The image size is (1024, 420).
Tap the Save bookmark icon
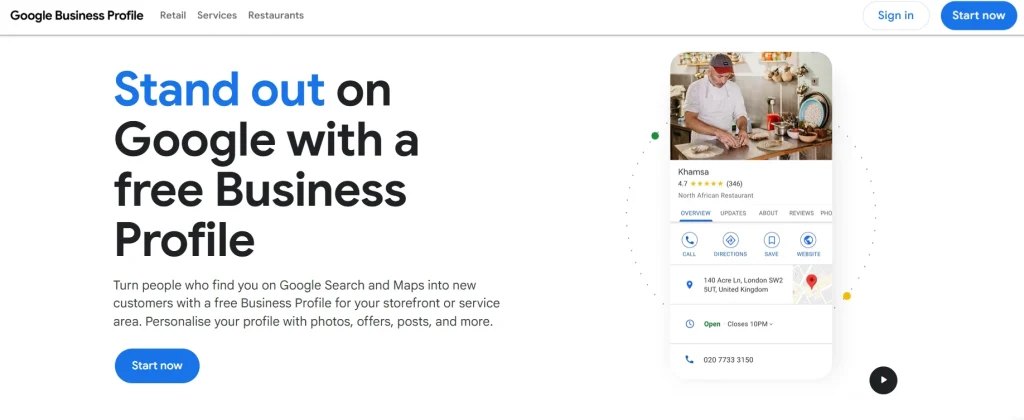(771, 240)
